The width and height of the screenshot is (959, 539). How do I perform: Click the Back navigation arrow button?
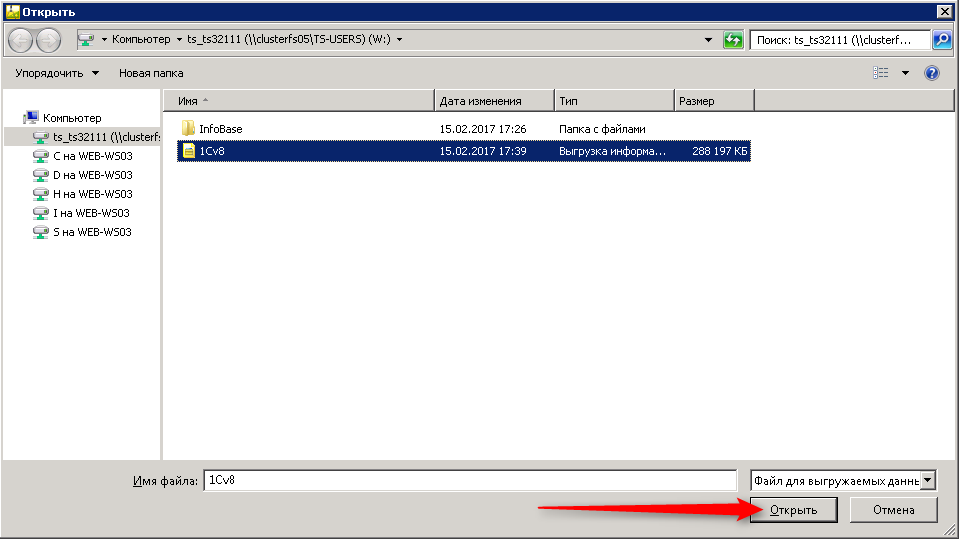(21, 40)
